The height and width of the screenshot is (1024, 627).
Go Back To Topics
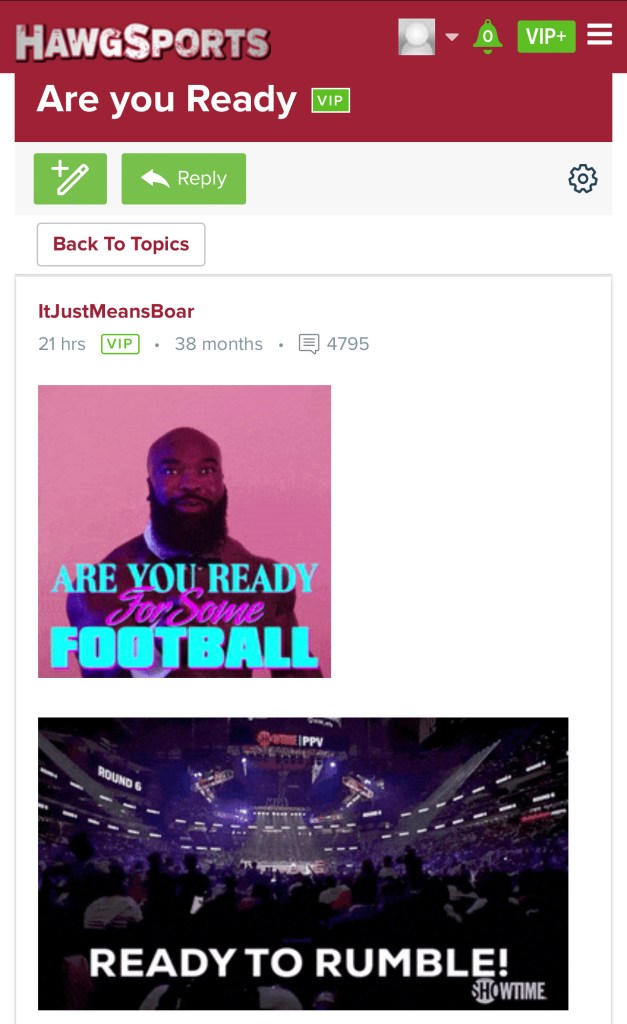click(x=121, y=244)
